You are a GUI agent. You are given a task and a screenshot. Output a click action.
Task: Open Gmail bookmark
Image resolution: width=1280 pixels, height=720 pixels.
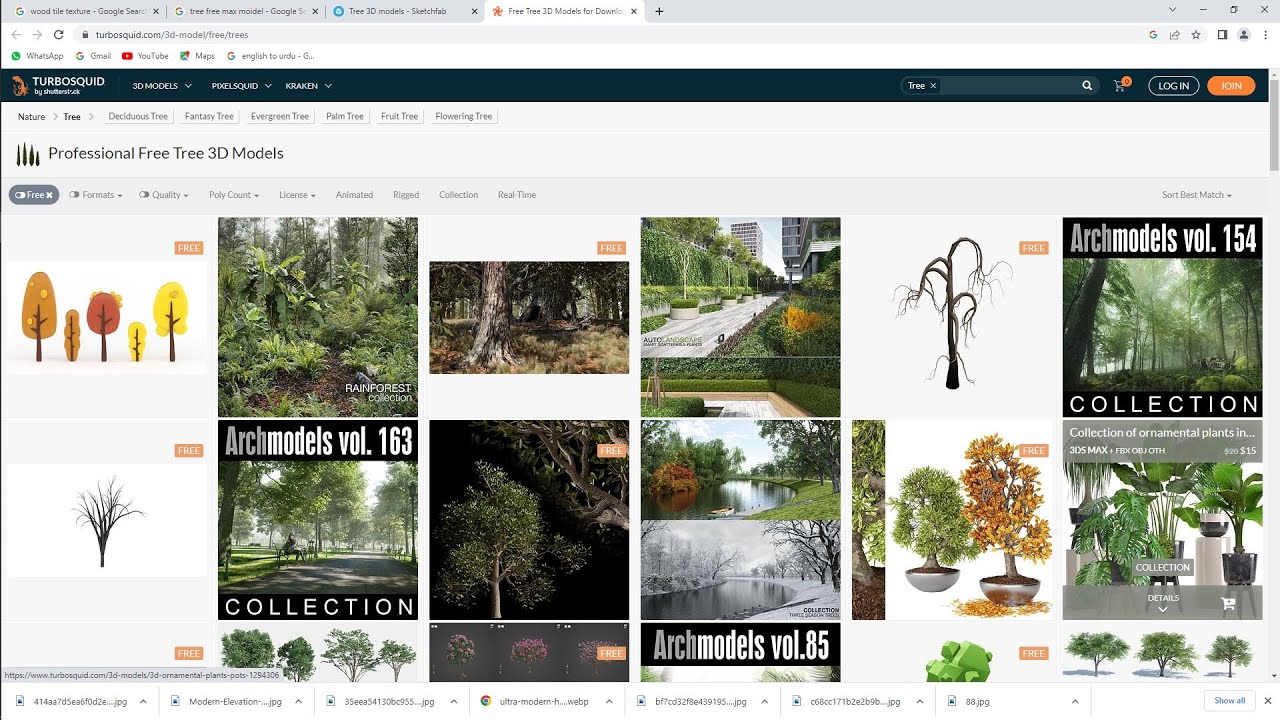(93, 56)
